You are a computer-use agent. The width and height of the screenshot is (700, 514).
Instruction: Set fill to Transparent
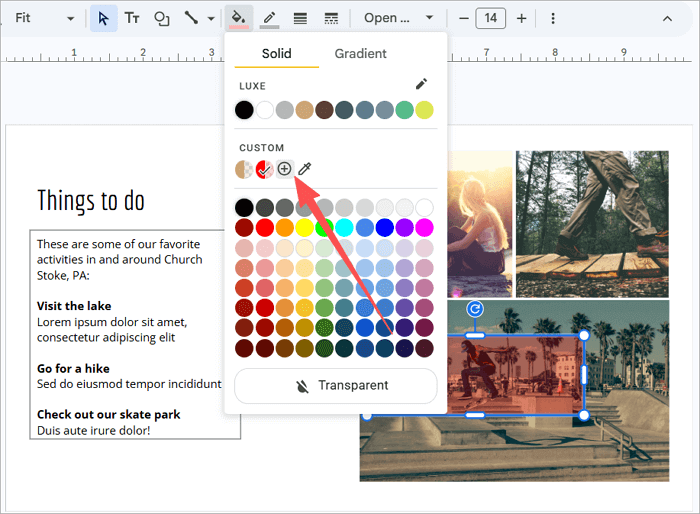336,385
